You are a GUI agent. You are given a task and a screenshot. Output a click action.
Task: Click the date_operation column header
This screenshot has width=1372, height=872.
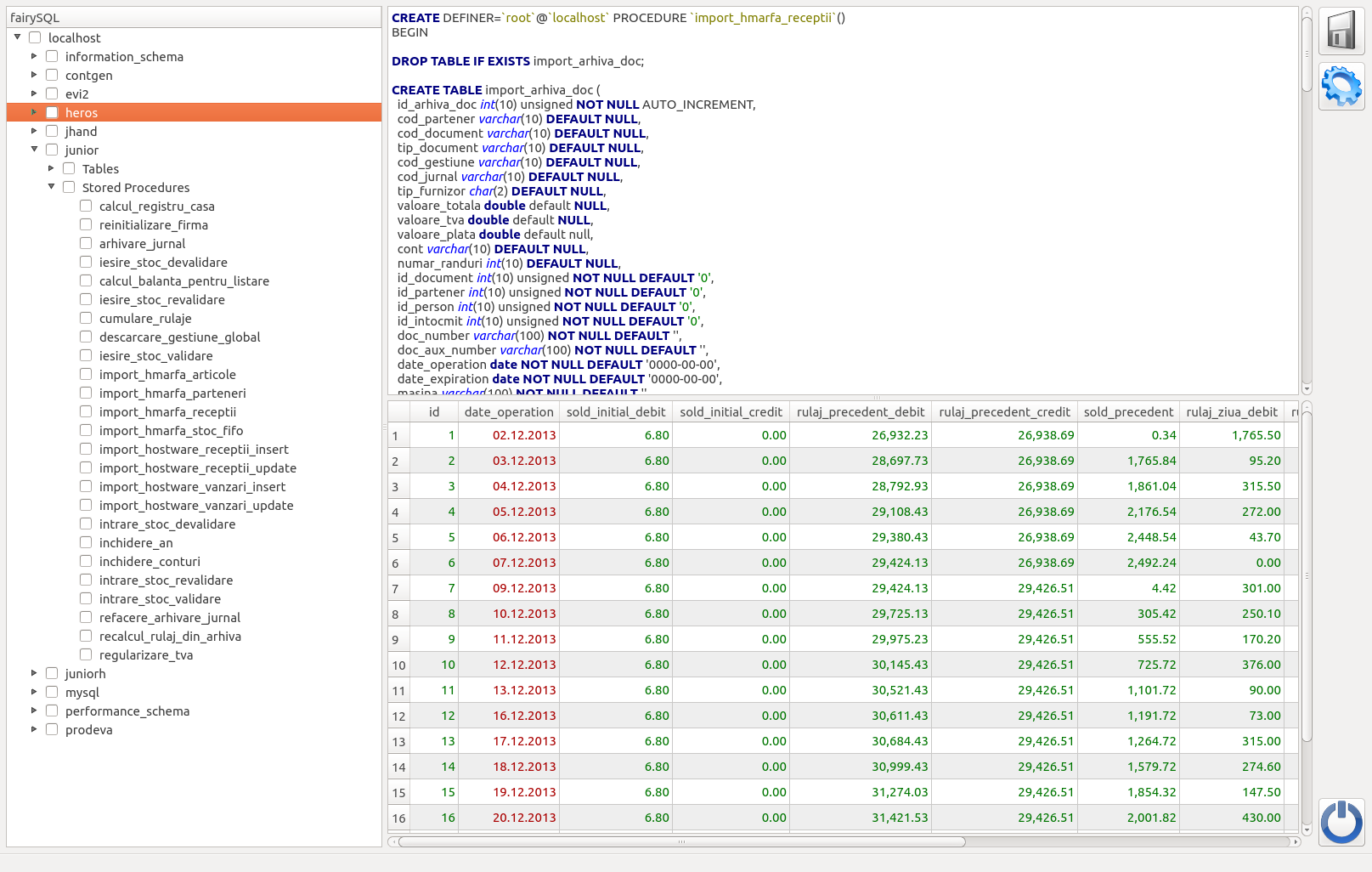(x=509, y=411)
